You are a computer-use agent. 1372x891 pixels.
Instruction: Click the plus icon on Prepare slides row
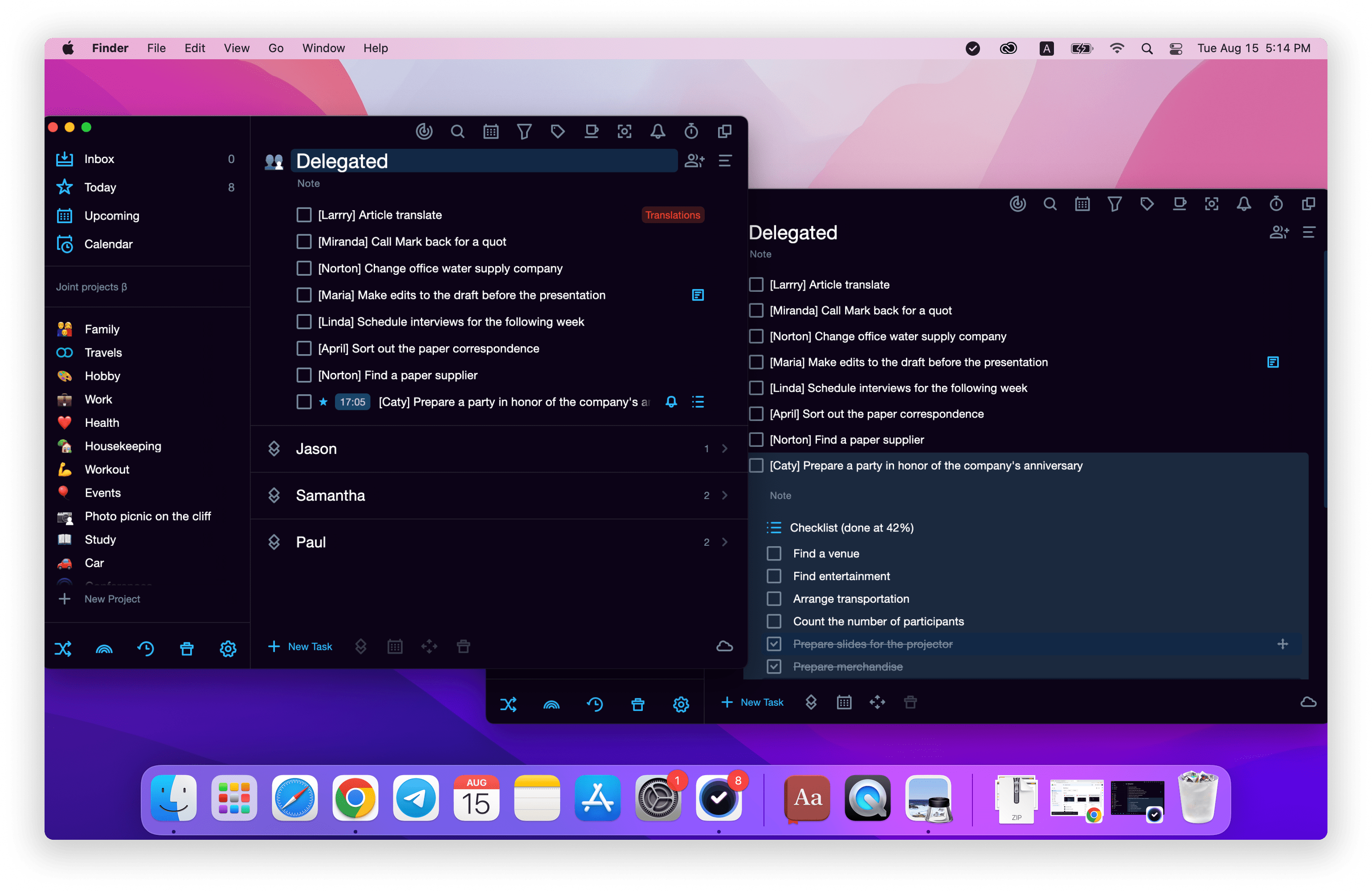coord(1282,644)
